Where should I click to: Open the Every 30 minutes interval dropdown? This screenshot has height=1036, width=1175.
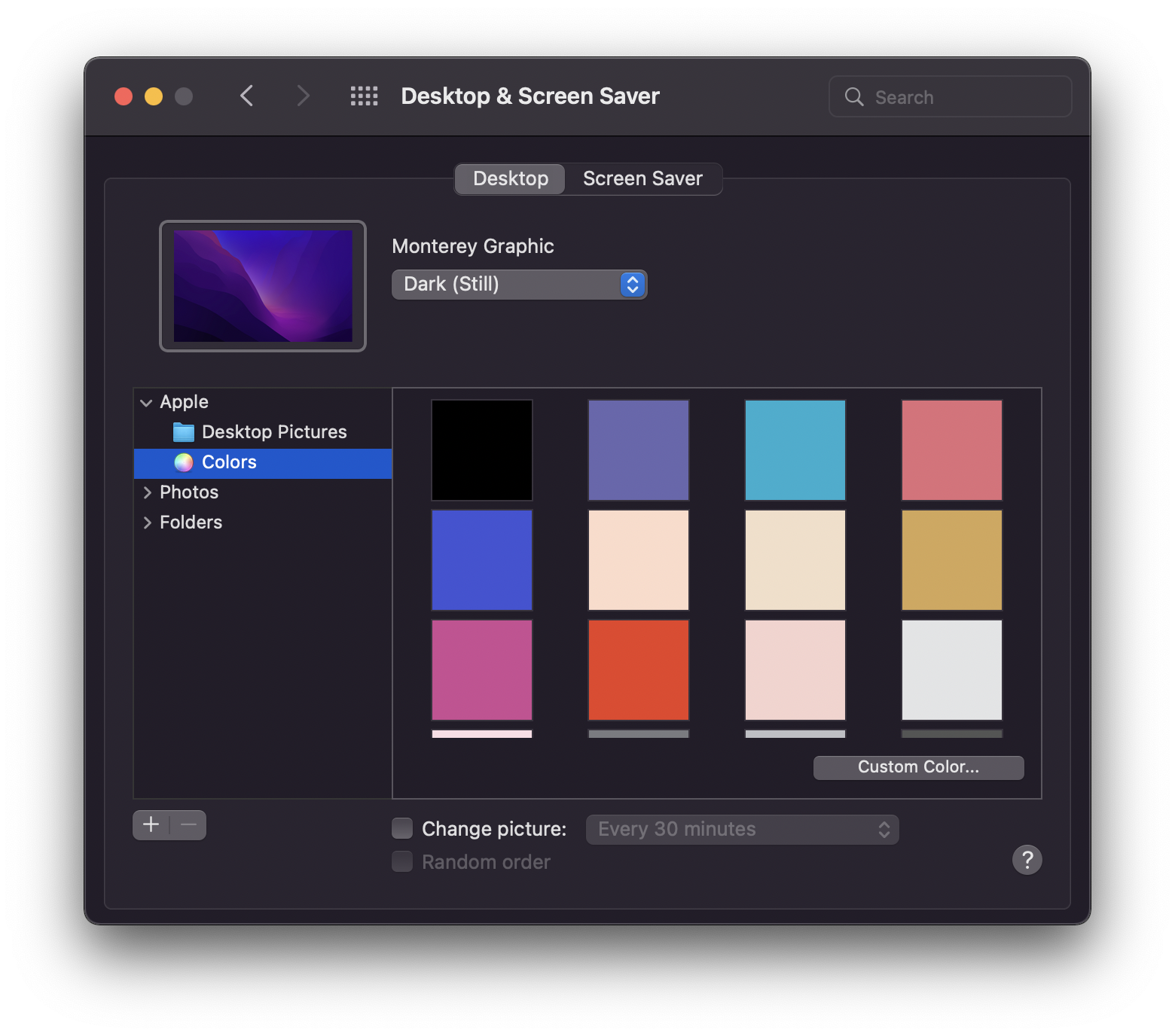point(742,829)
